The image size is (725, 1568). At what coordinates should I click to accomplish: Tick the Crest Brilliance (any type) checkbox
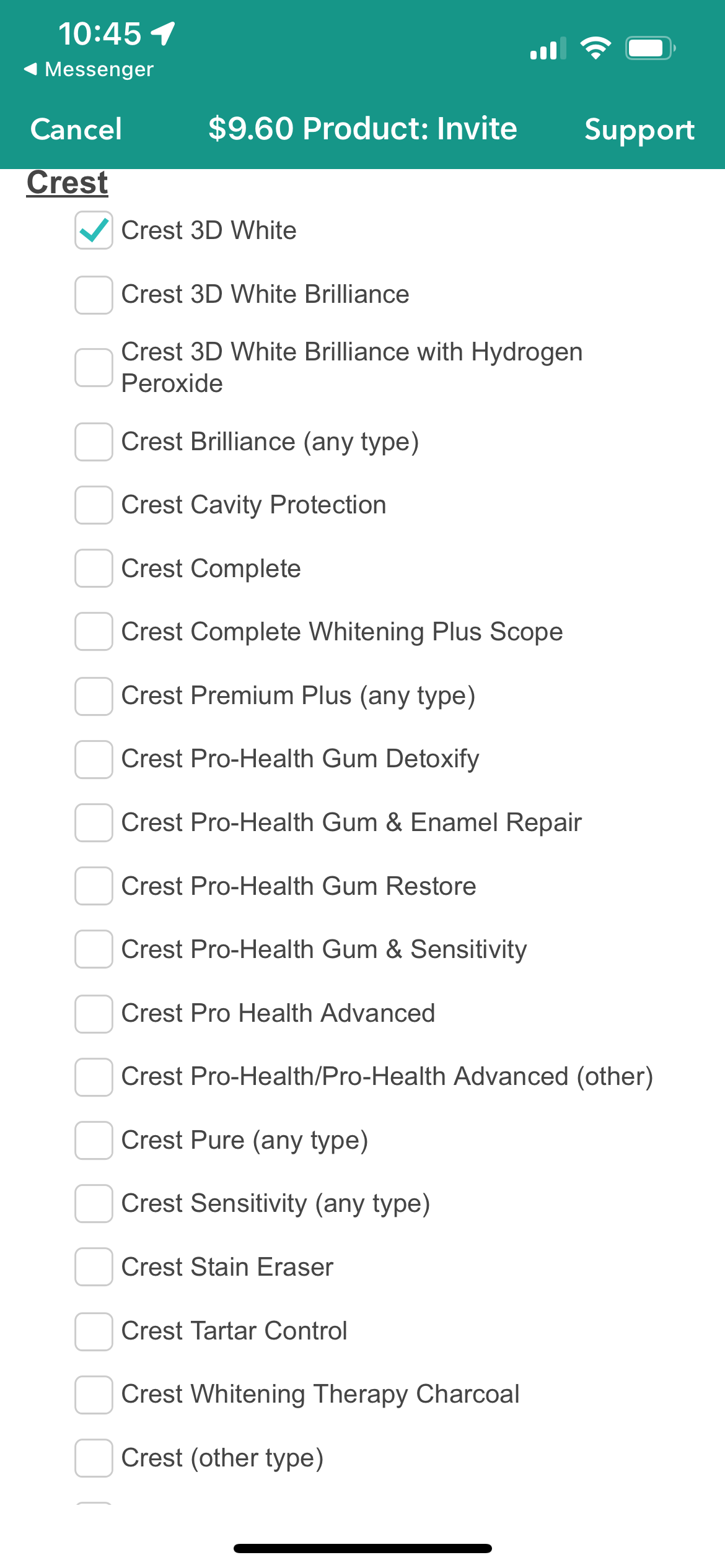coord(94,442)
